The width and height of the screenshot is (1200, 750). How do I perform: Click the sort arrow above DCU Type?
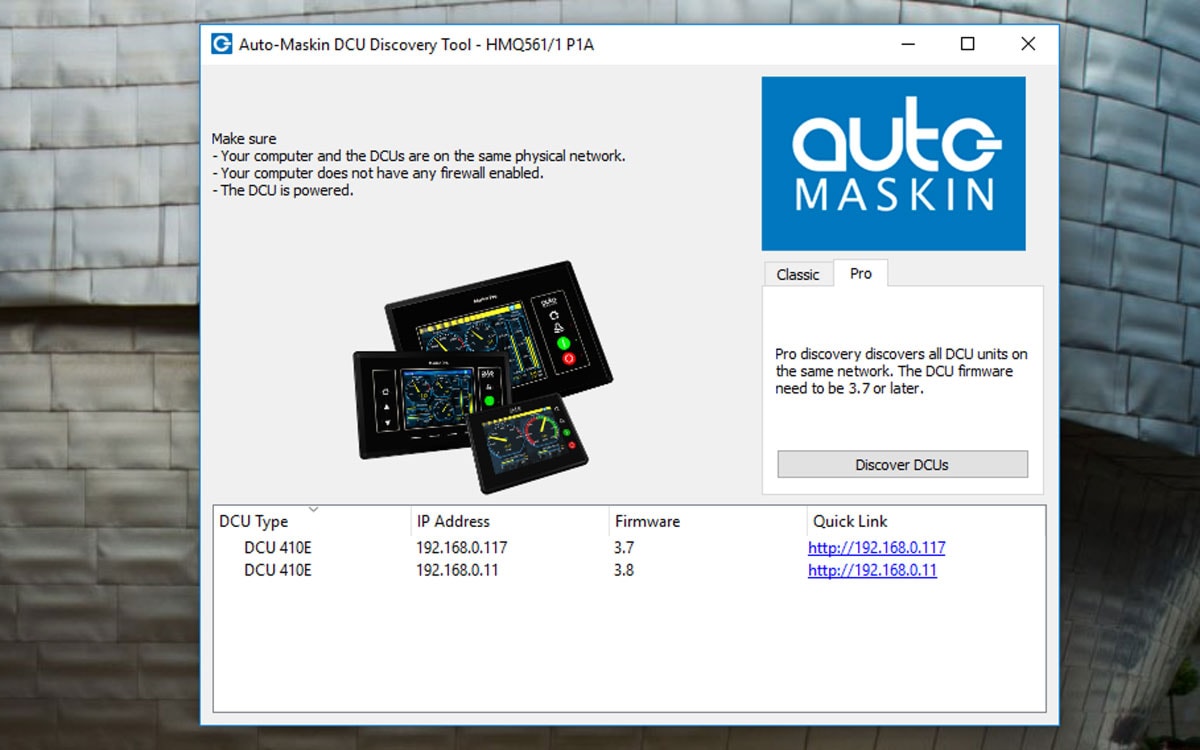[x=313, y=510]
